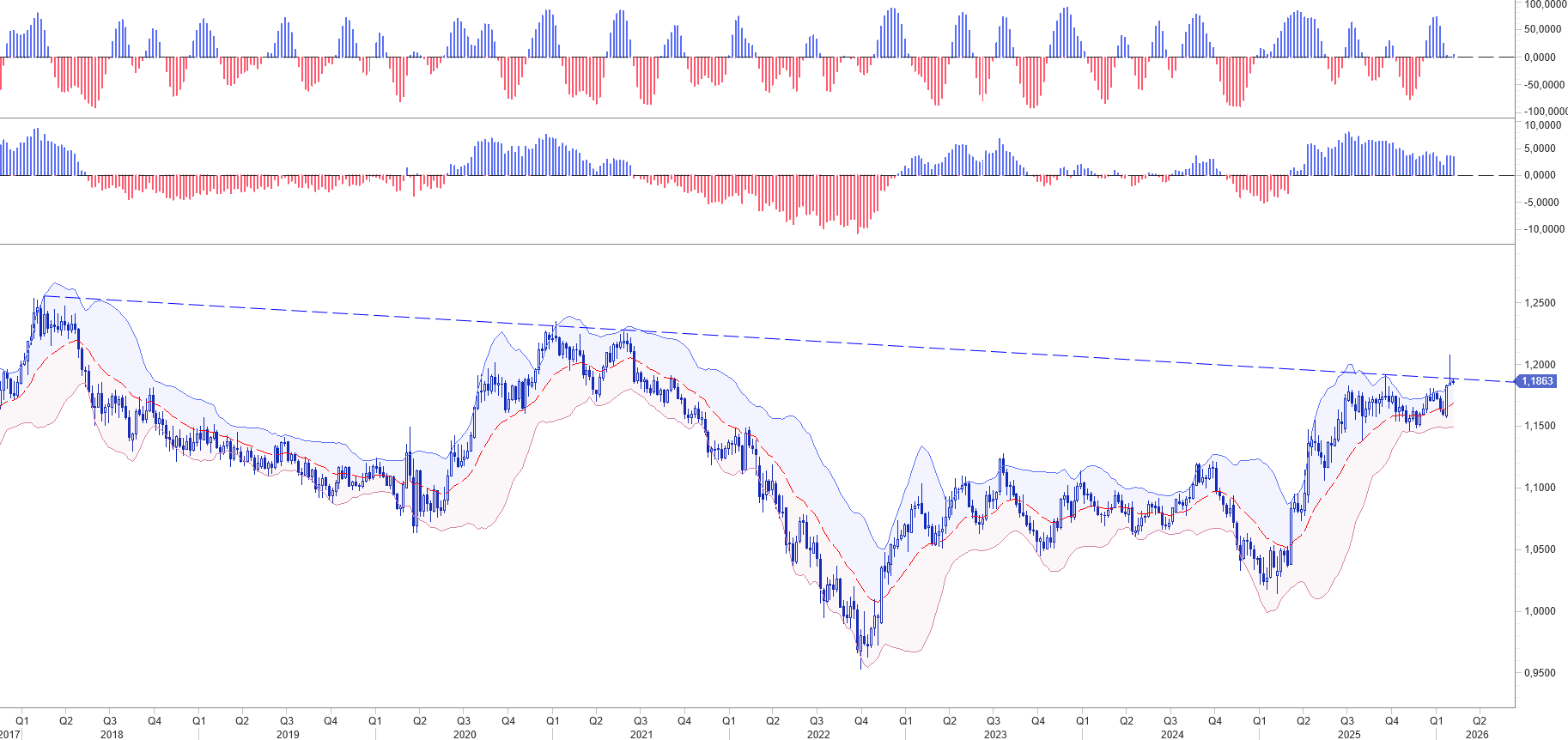Click the 2022 year label on time axis
Image resolution: width=1568 pixels, height=740 pixels.
(x=818, y=734)
